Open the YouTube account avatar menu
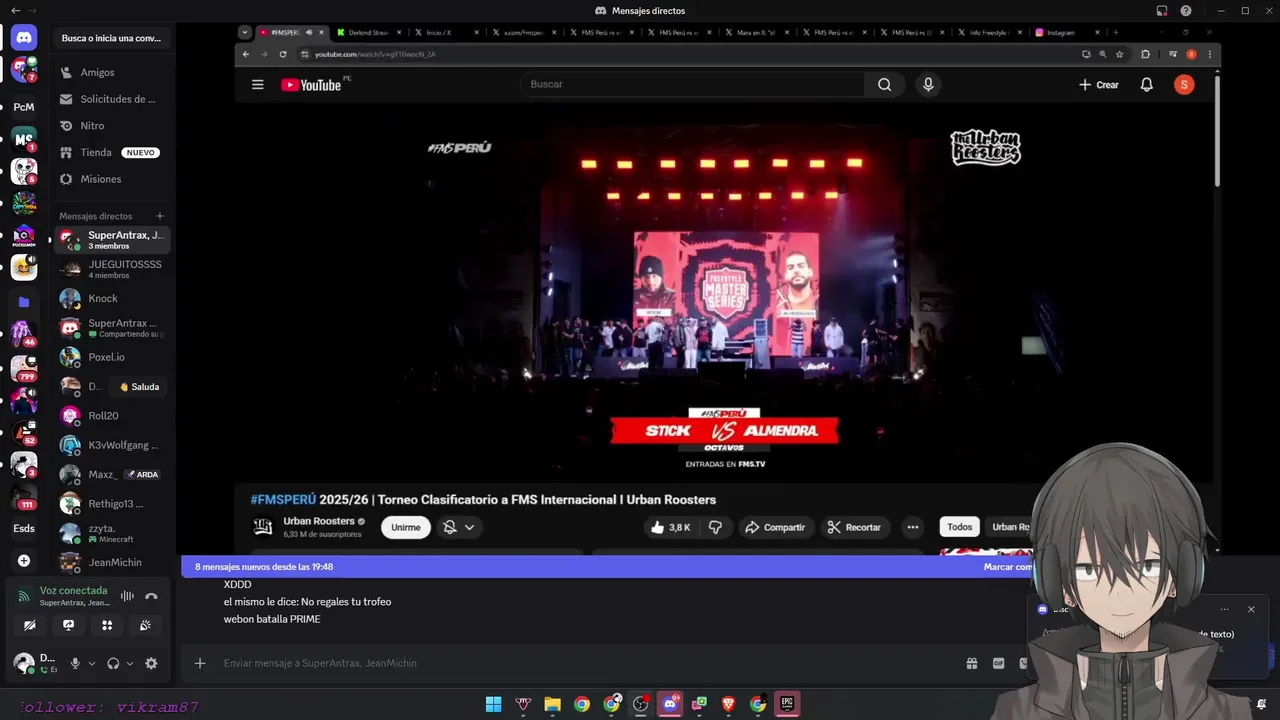Viewport: 1280px width, 720px height. tap(1184, 85)
